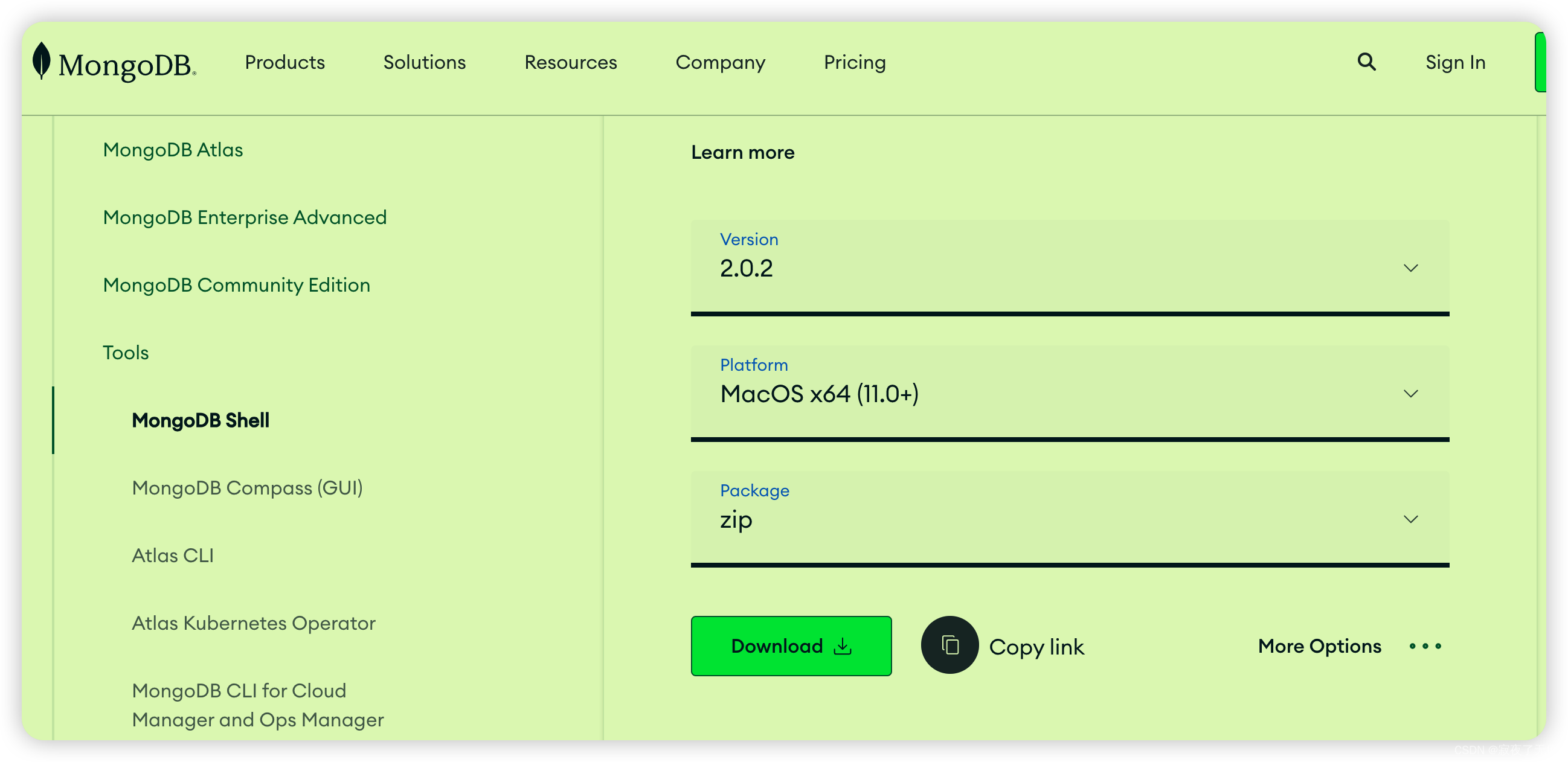
Task: Go to the Pricing page
Action: 855,62
